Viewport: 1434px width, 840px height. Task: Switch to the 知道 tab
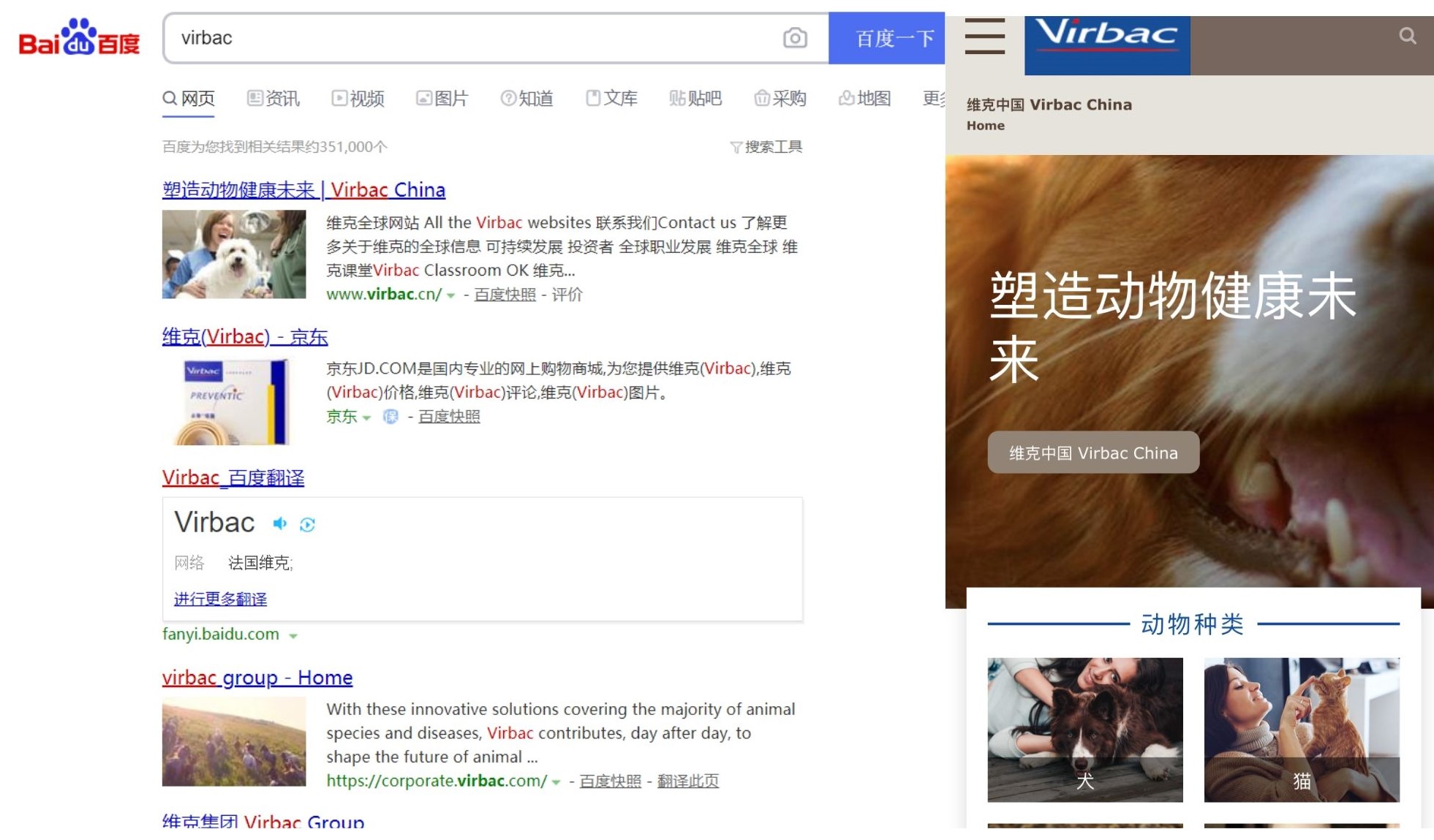click(x=527, y=99)
